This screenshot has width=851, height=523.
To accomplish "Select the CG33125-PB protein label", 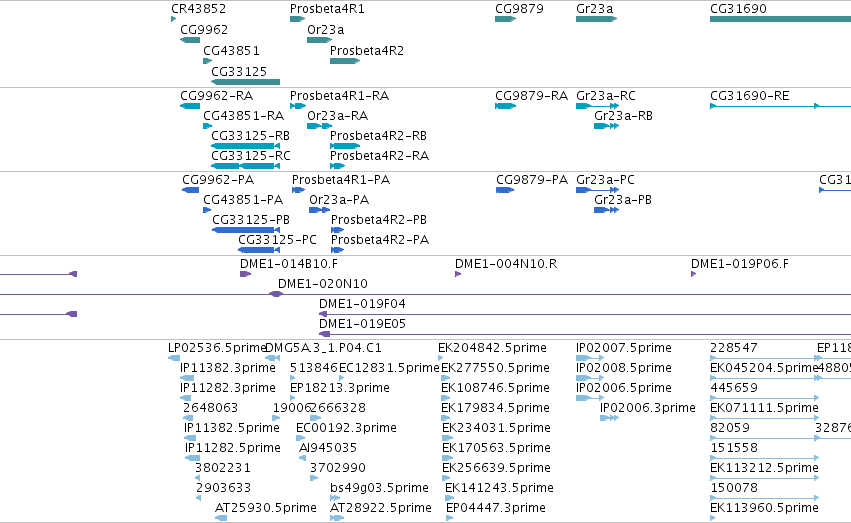I will coord(251,220).
